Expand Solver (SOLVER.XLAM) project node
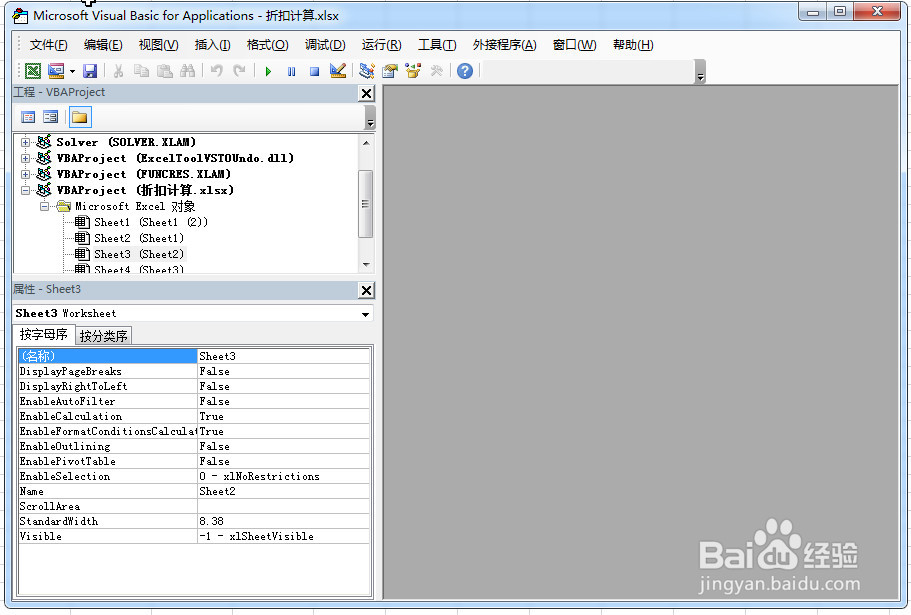 pos(25,142)
